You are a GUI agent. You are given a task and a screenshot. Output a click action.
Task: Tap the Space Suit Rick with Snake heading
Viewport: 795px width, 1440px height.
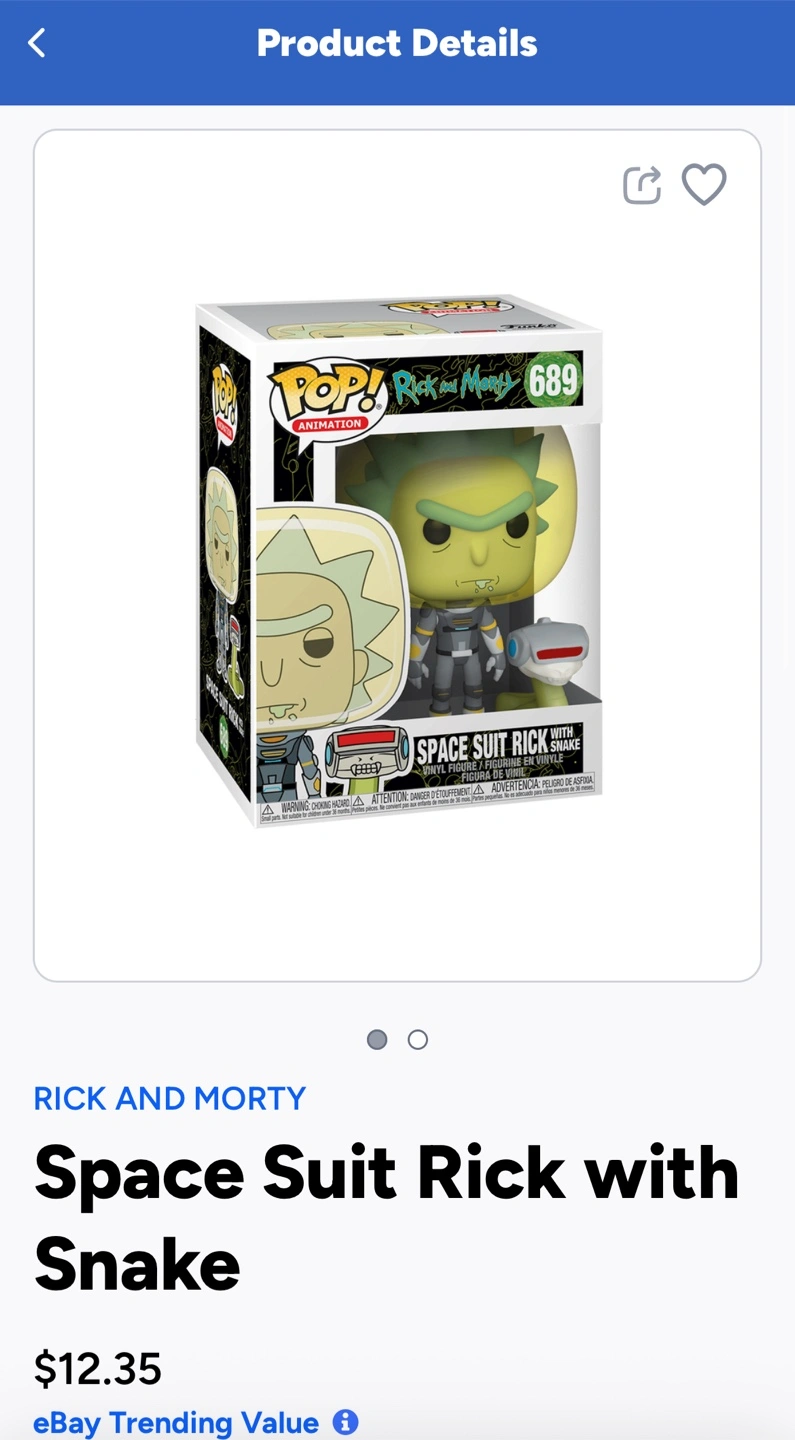(387, 1218)
